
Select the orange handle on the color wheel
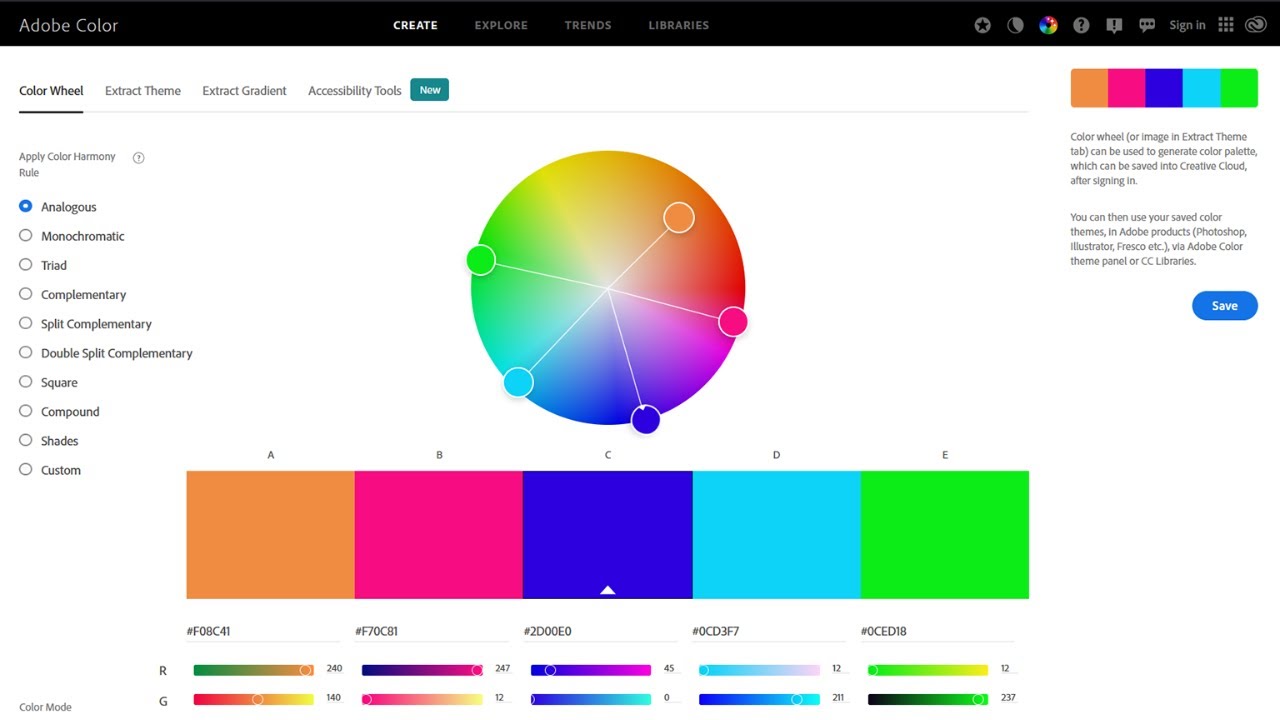pyautogui.click(x=679, y=217)
